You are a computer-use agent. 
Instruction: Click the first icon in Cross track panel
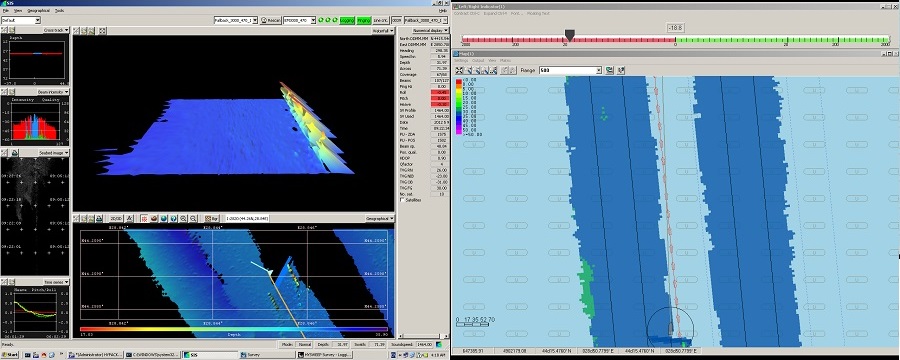tap(4, 30)
